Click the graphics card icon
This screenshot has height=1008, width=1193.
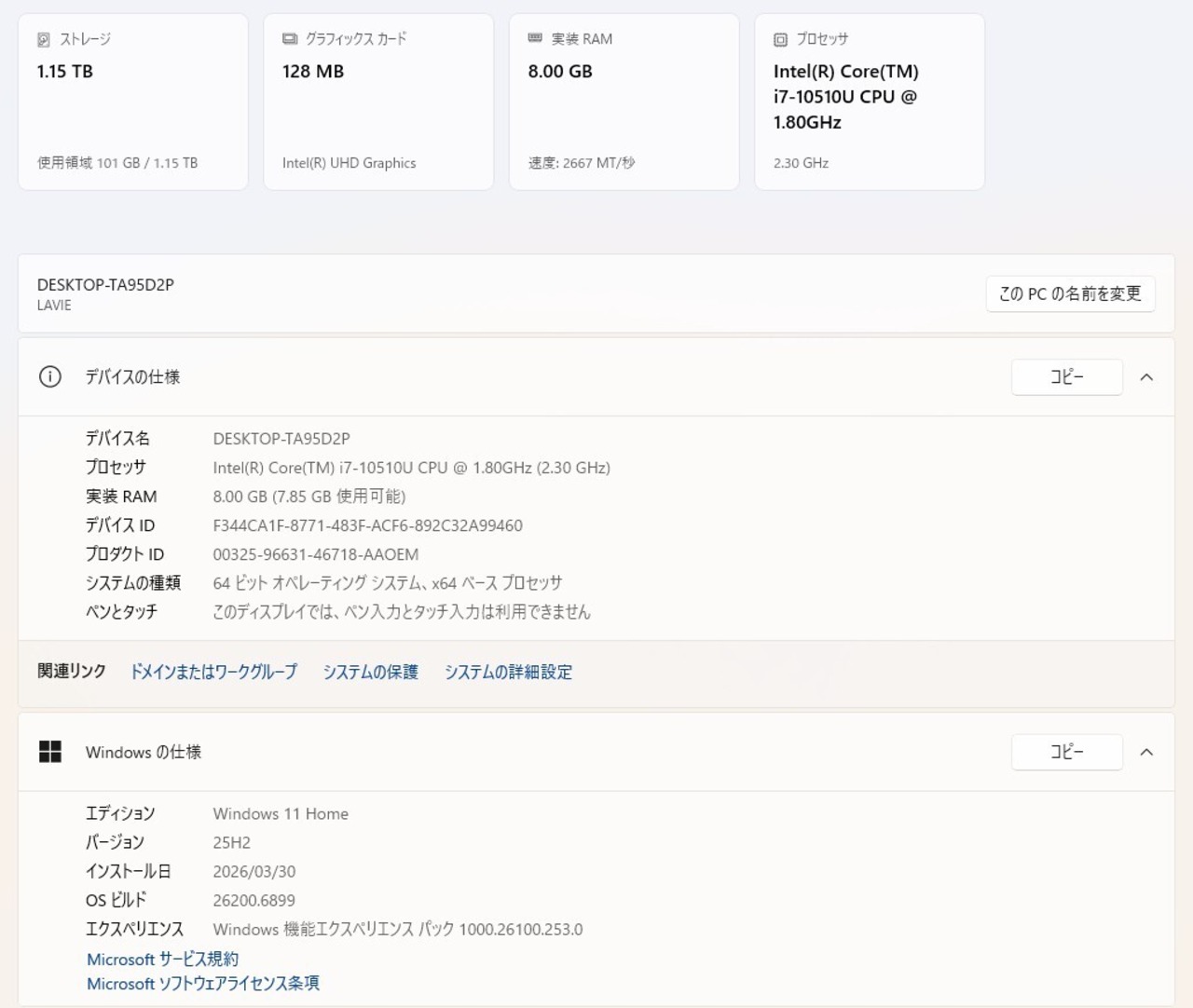pyautogui.click(x=290, y=39)
